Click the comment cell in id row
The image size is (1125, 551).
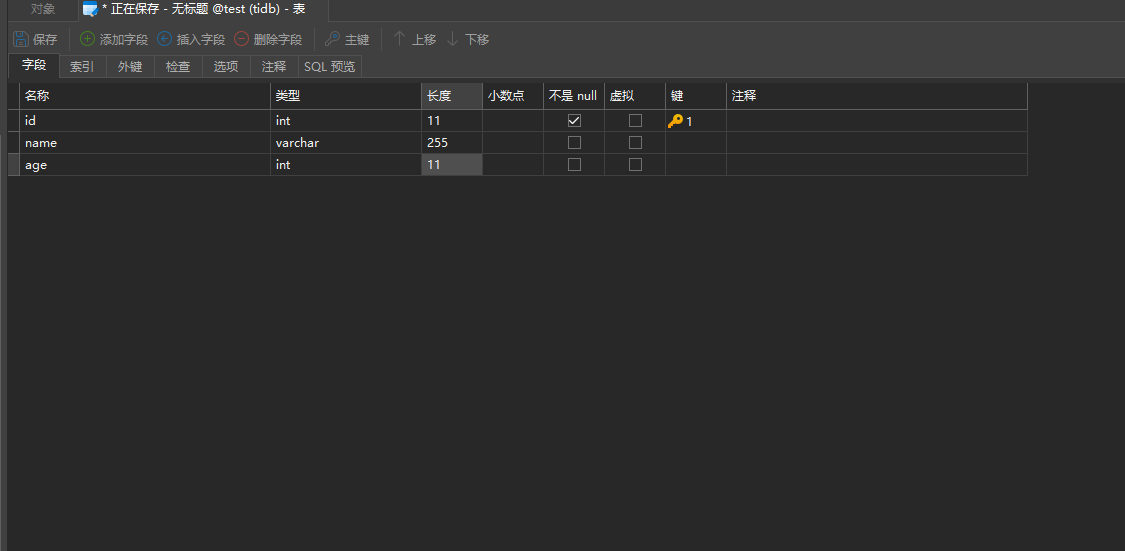pos(877,121)
